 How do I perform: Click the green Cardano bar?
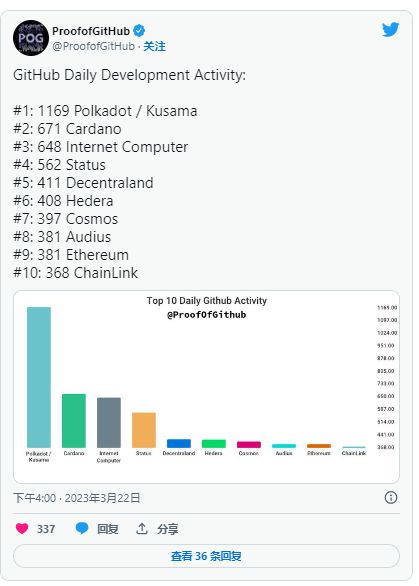point(74,421)
